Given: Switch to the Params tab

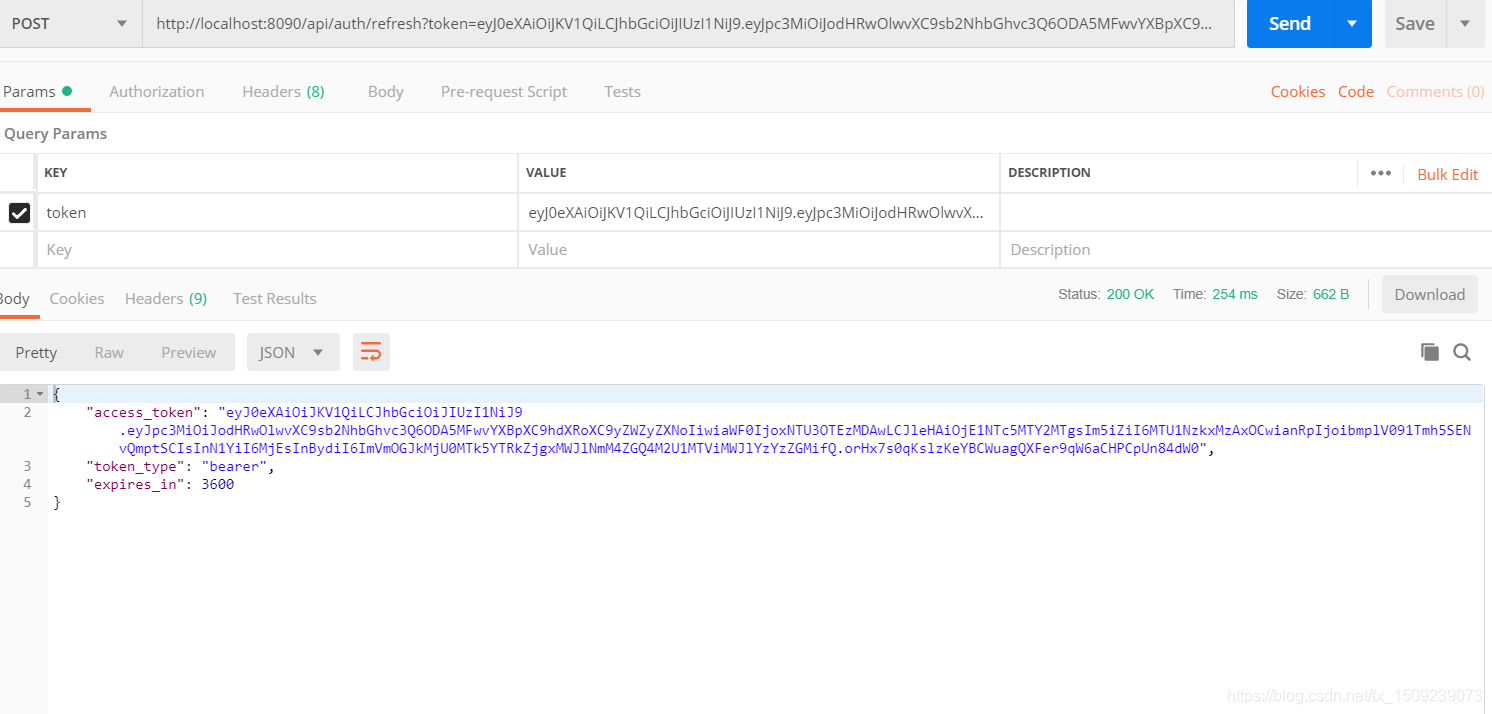Looking at the screenshot, I should tap(37, 91).
